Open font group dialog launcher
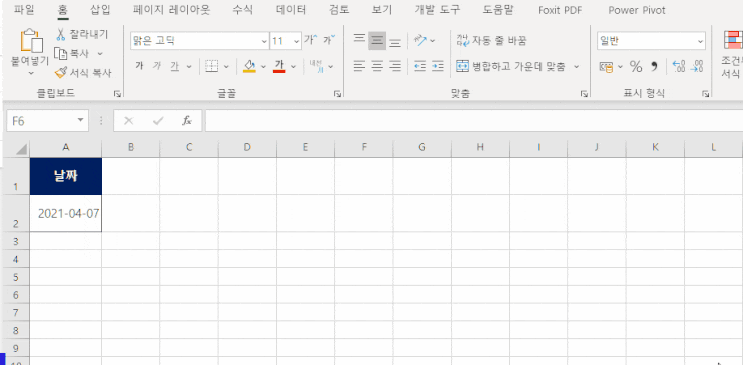Viewport: 743px width, 365px height. pos(337,94)
